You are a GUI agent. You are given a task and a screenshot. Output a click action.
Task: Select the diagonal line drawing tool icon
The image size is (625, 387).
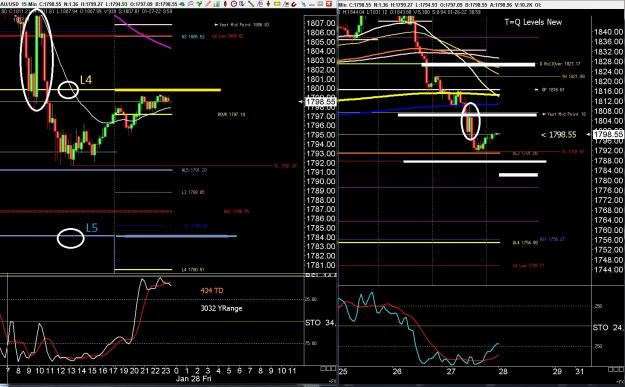pos(251,4)
